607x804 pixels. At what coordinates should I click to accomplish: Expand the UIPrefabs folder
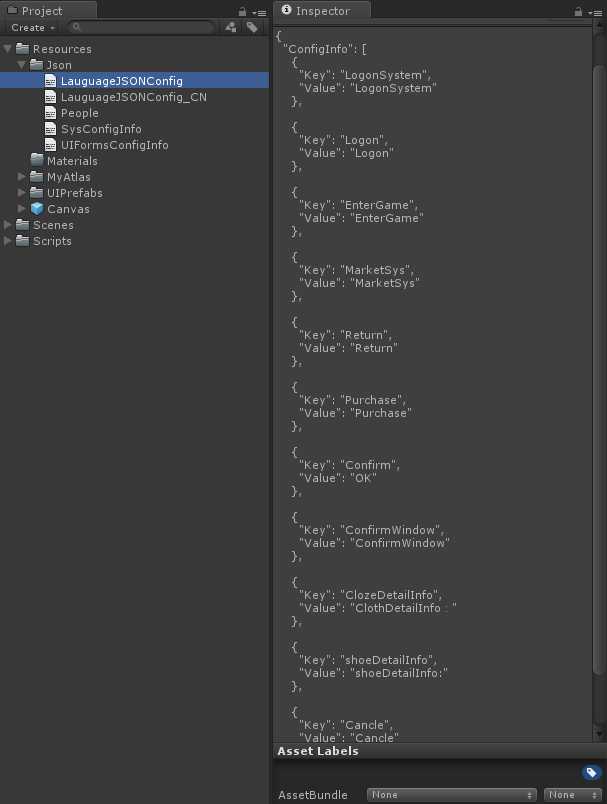22,192
